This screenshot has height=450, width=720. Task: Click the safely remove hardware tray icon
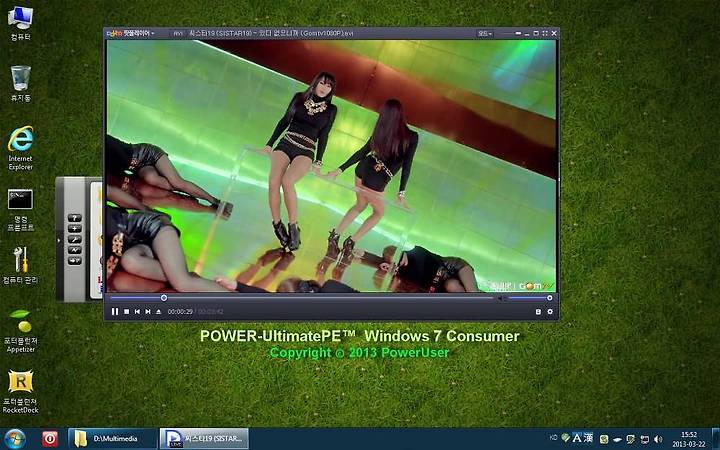(618, 439)
